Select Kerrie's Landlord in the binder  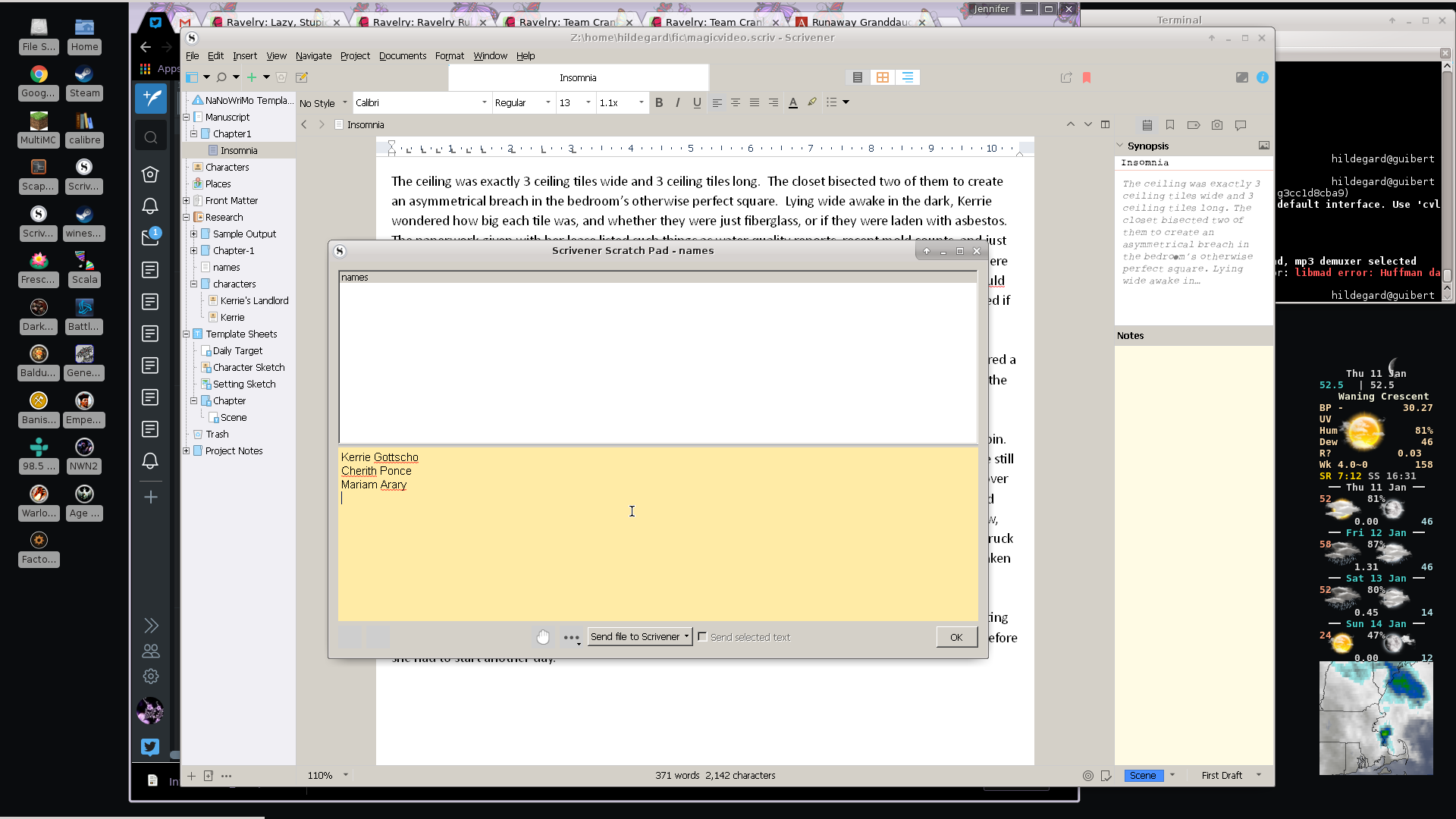pyautogui.click(x=254, y=301)
